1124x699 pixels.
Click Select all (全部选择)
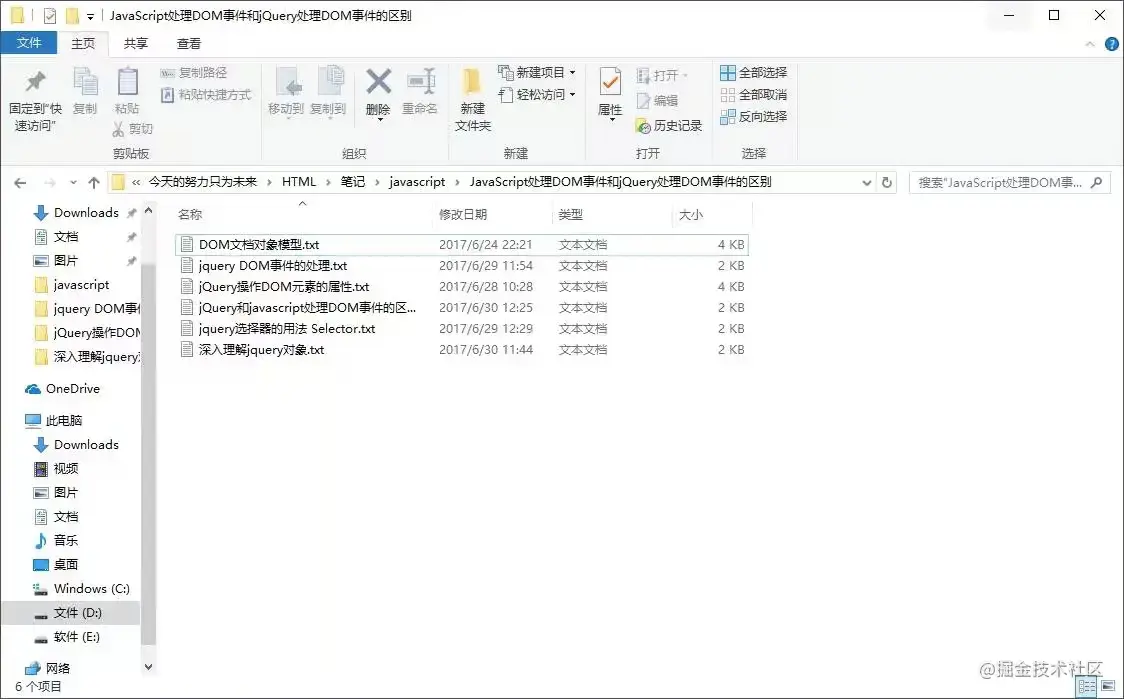[x=753, y=72]
